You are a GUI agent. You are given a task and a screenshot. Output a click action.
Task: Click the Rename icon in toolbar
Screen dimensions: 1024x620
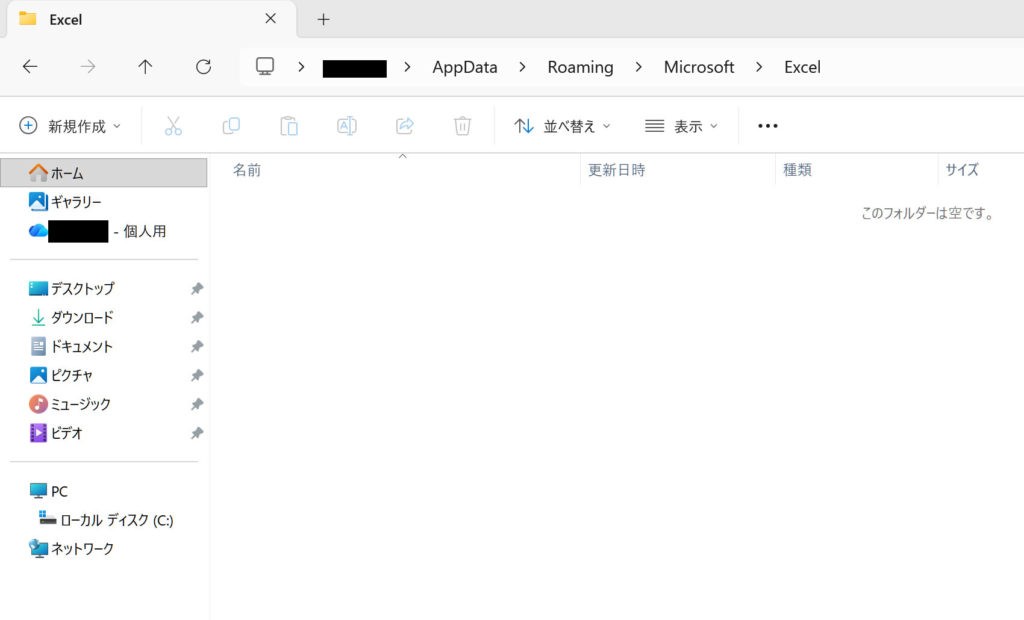pos(347,126)
